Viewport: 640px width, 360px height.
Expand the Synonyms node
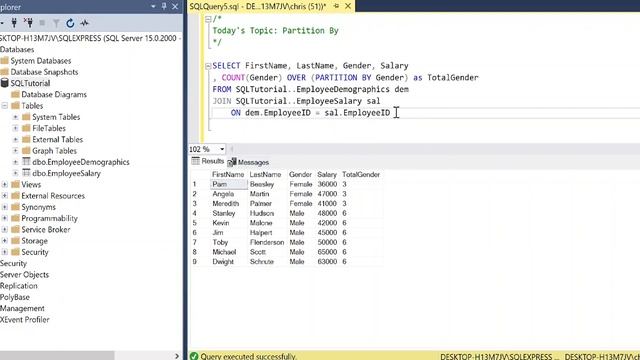pos(4,207)
